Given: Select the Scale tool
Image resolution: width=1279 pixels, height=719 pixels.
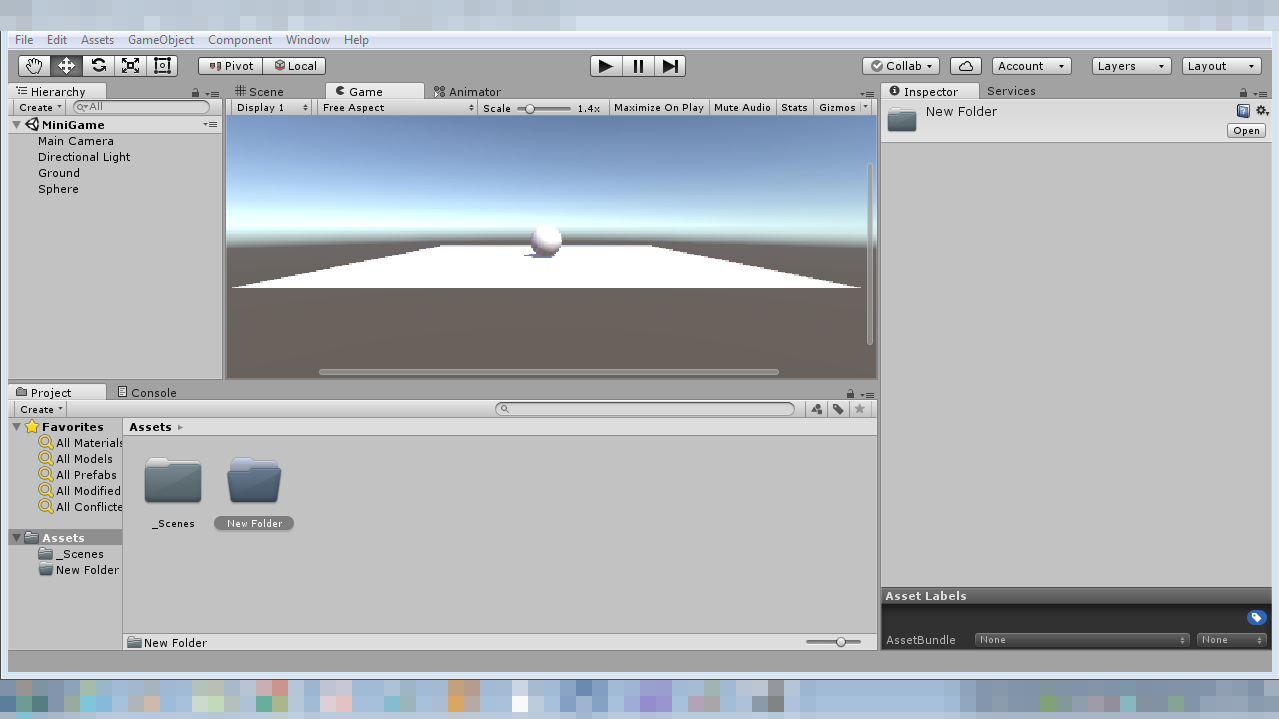Looking at the screenshot, I should click(x=129, y=65).
